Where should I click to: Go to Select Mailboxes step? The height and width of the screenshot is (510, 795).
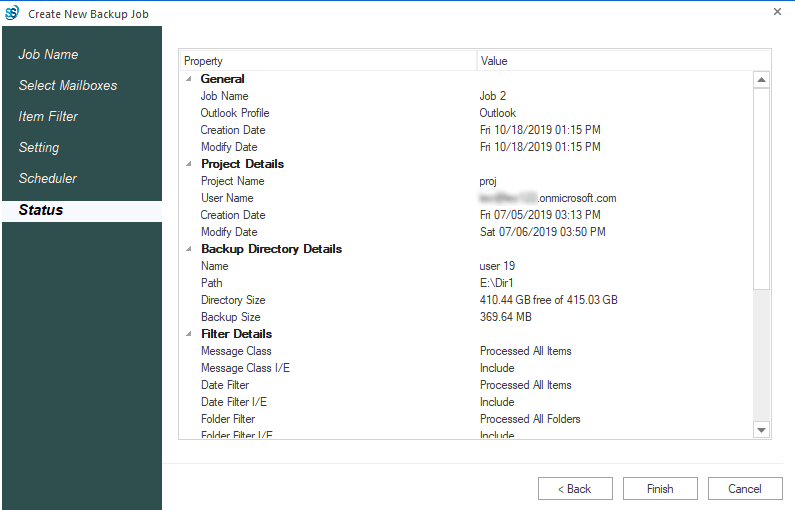tap(68, 85)
